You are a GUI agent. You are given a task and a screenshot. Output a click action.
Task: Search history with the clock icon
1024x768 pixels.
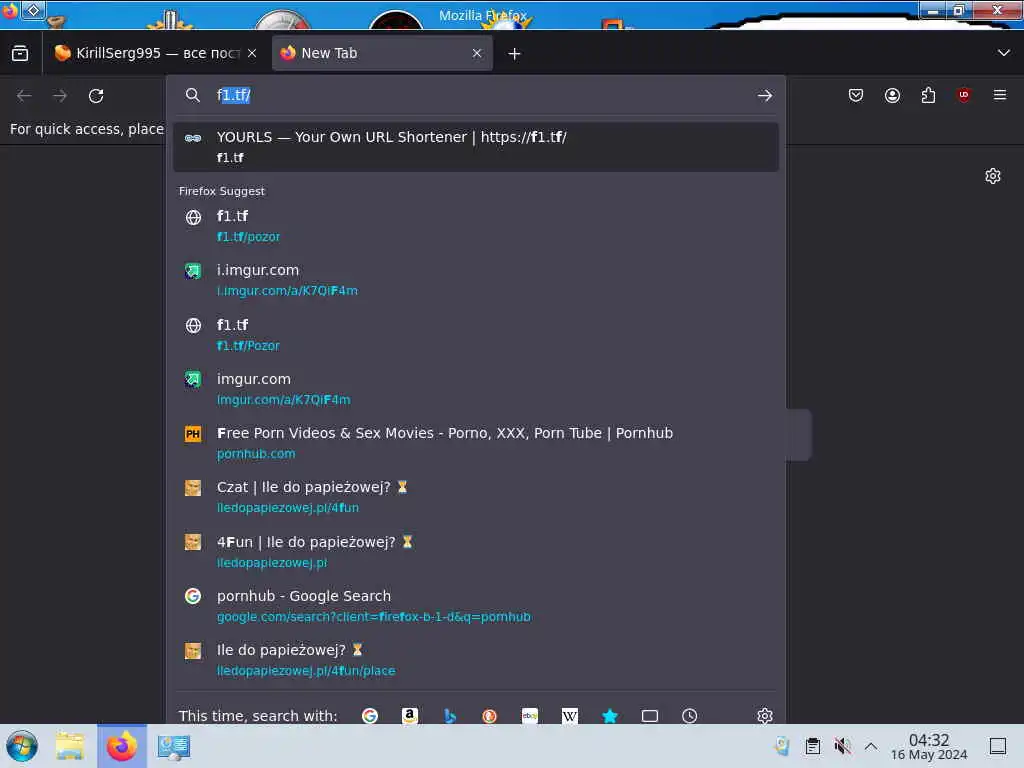[x=690, y=716]
